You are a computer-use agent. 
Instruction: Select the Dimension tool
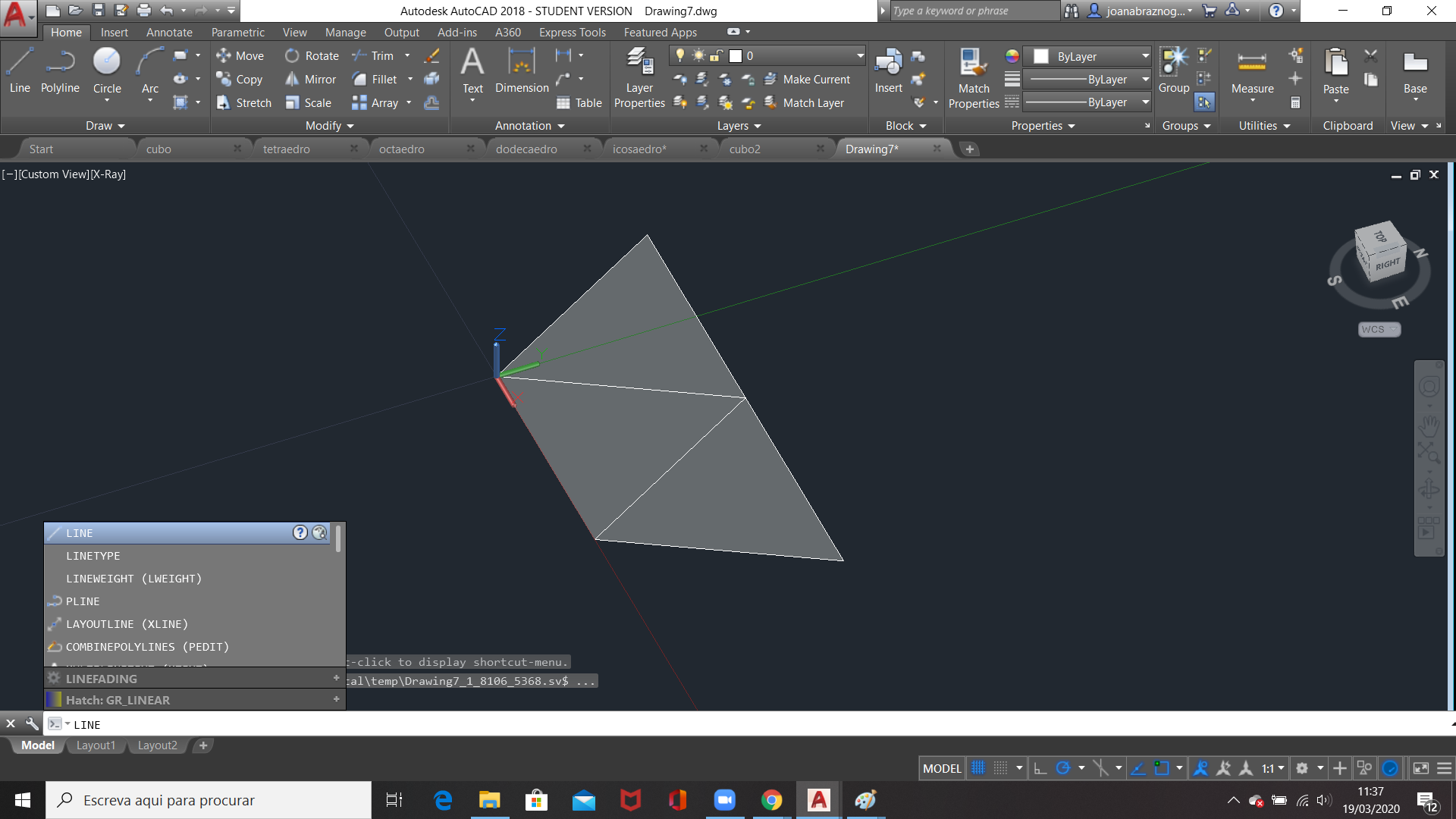coord(522,71)
